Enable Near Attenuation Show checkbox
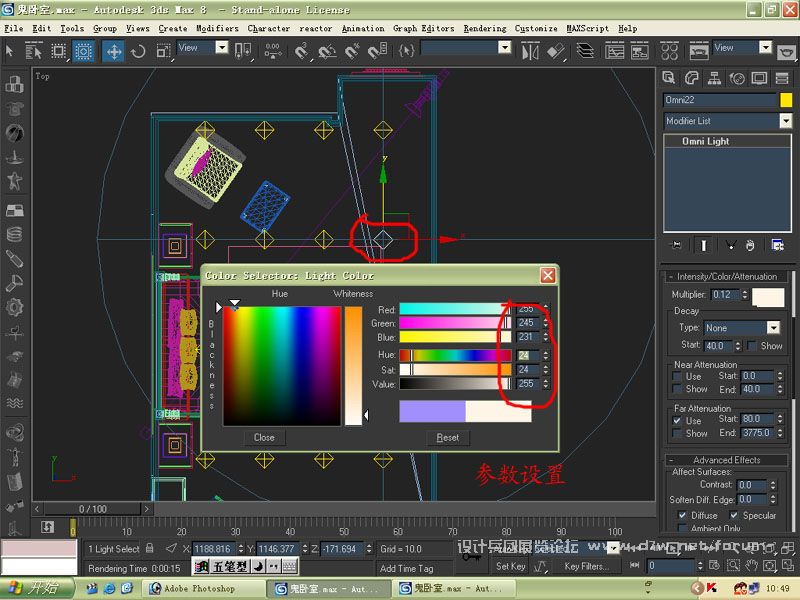The height and width of the screenshot is (600, 800). pyautogui.click(x=677, y=389)
